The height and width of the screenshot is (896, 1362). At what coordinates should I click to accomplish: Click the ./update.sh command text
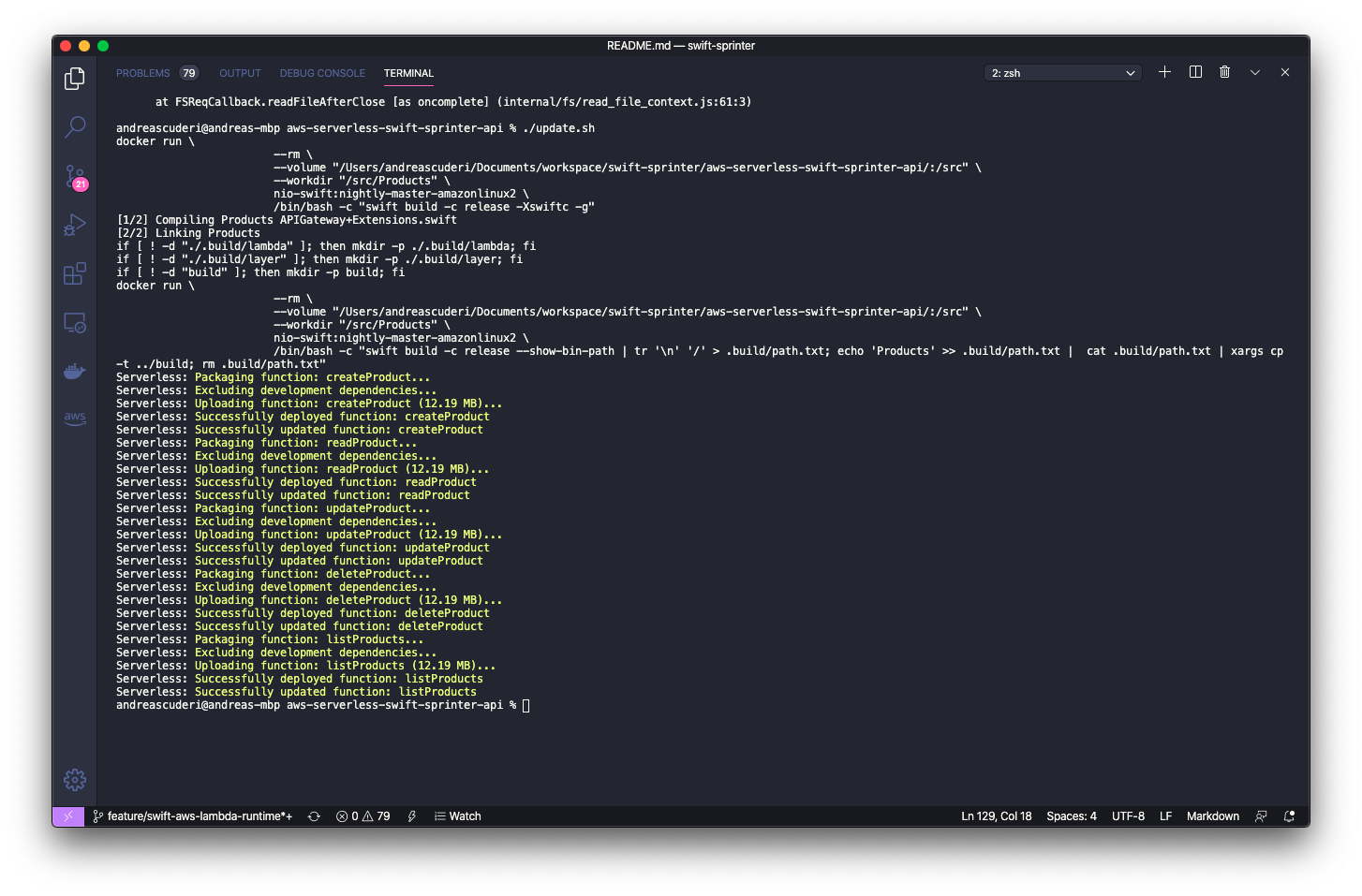click(x=558, y=128)
